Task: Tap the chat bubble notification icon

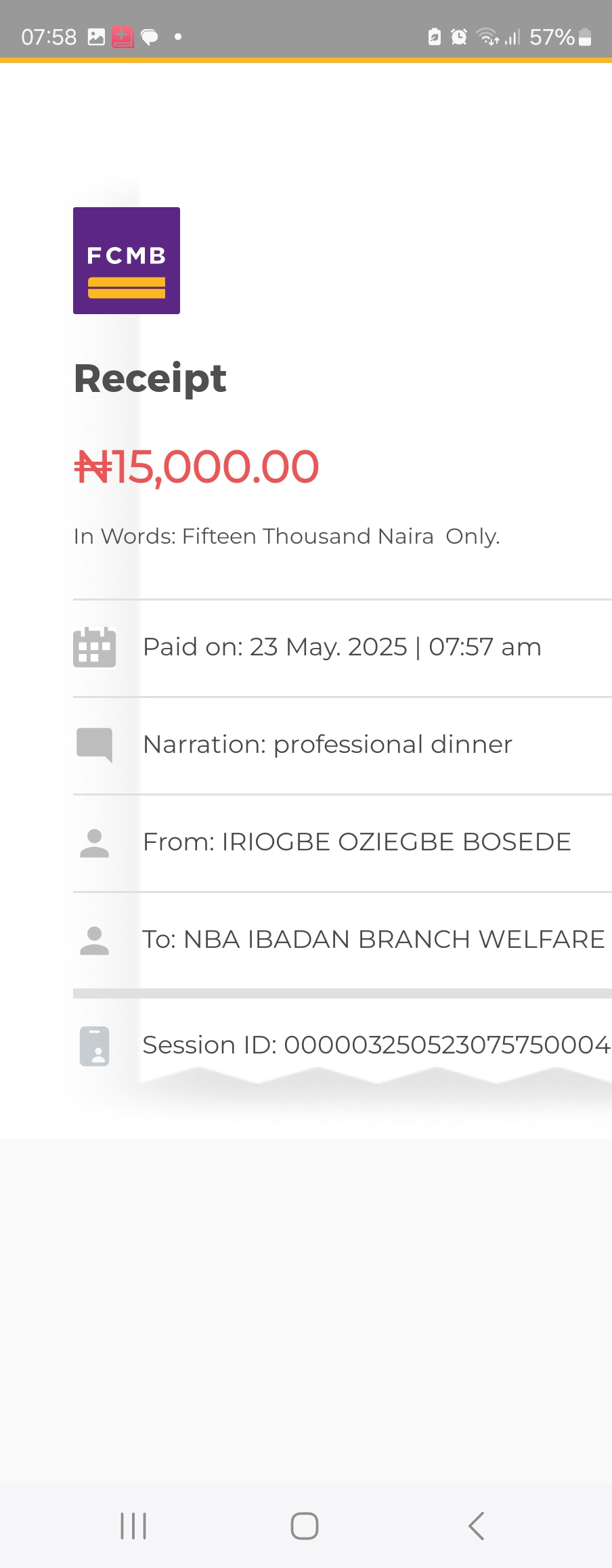Action: [x=150, y=37]
